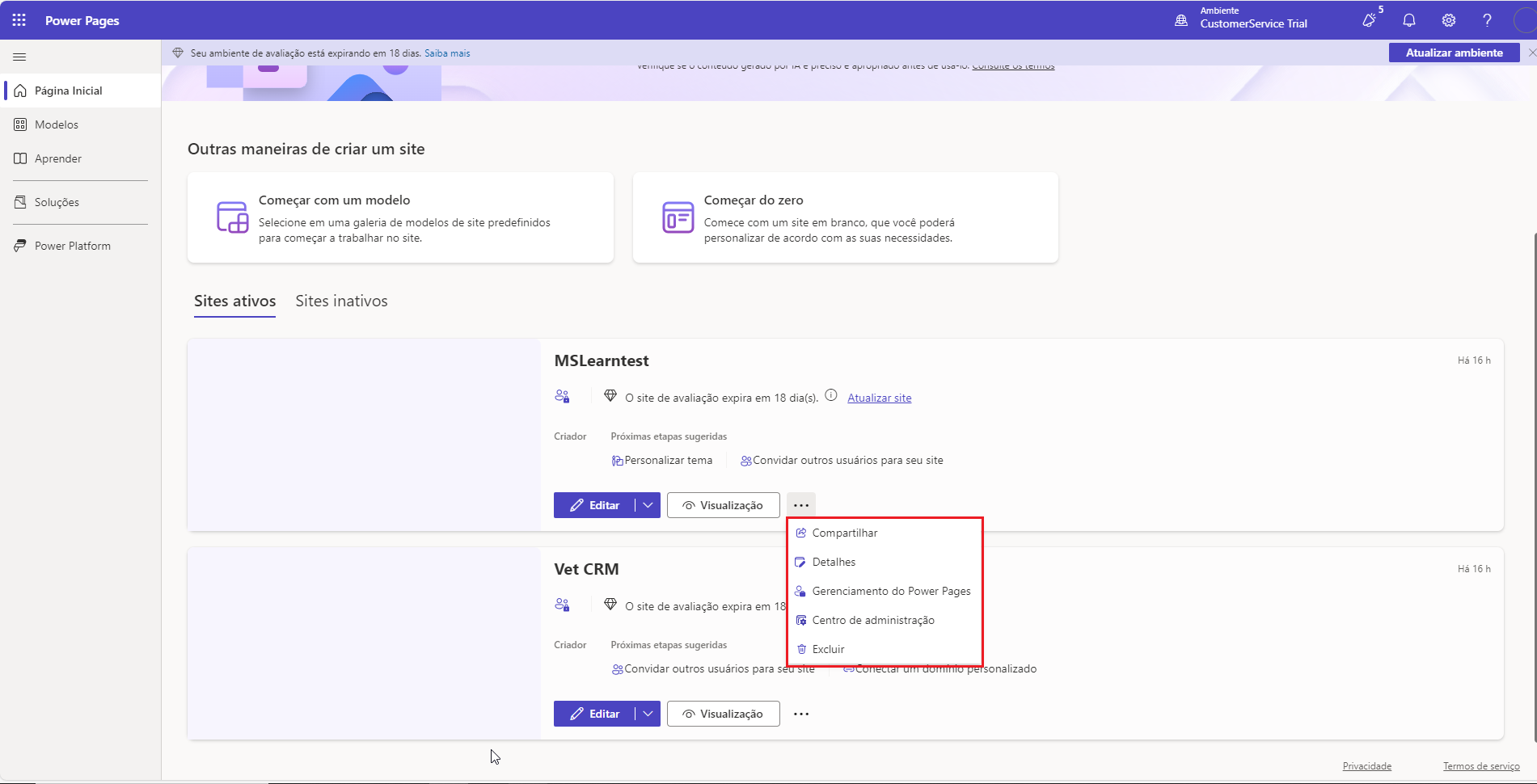Open the Help question mark

(x=1487, y=20)
